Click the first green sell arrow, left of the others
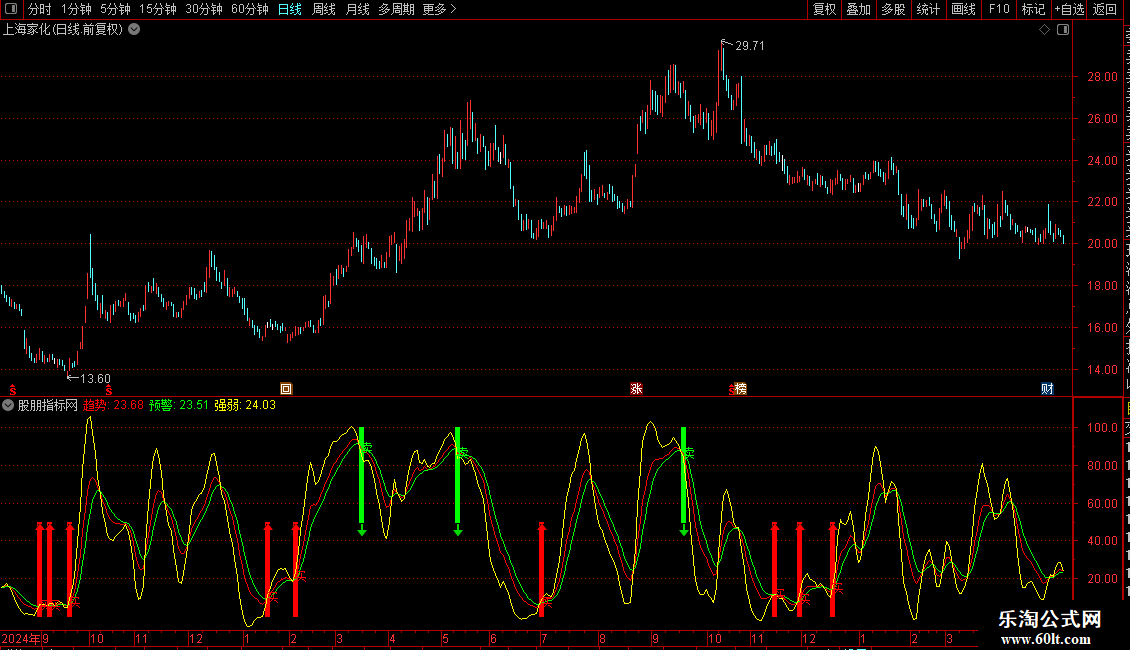The height and width of the screenshot is (650, 1130). tap(362, 481)
